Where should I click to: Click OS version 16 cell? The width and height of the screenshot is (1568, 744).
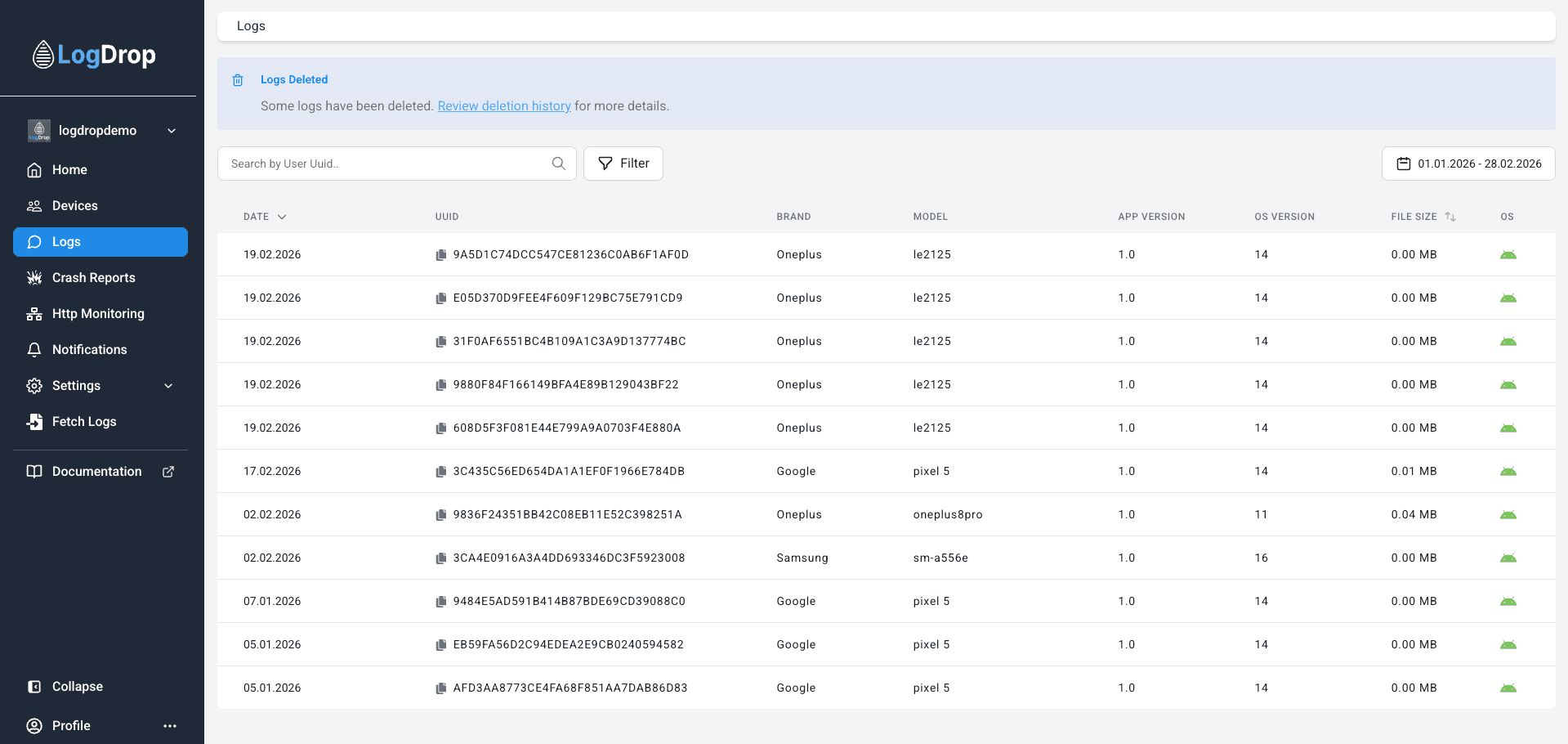pos(1262,558)
